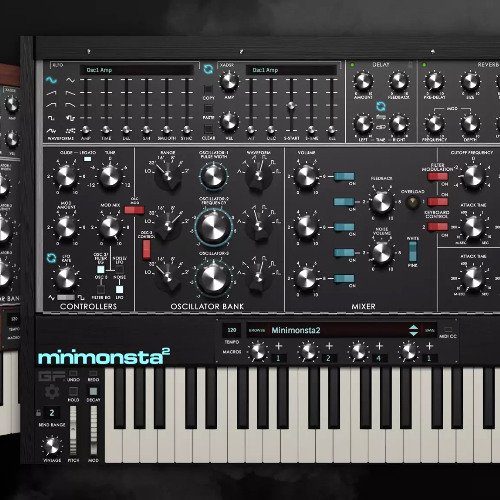Click the PASTE button
Image resolution: width=500 pixels, height=500 pixels.
click(x=208, y=109)
